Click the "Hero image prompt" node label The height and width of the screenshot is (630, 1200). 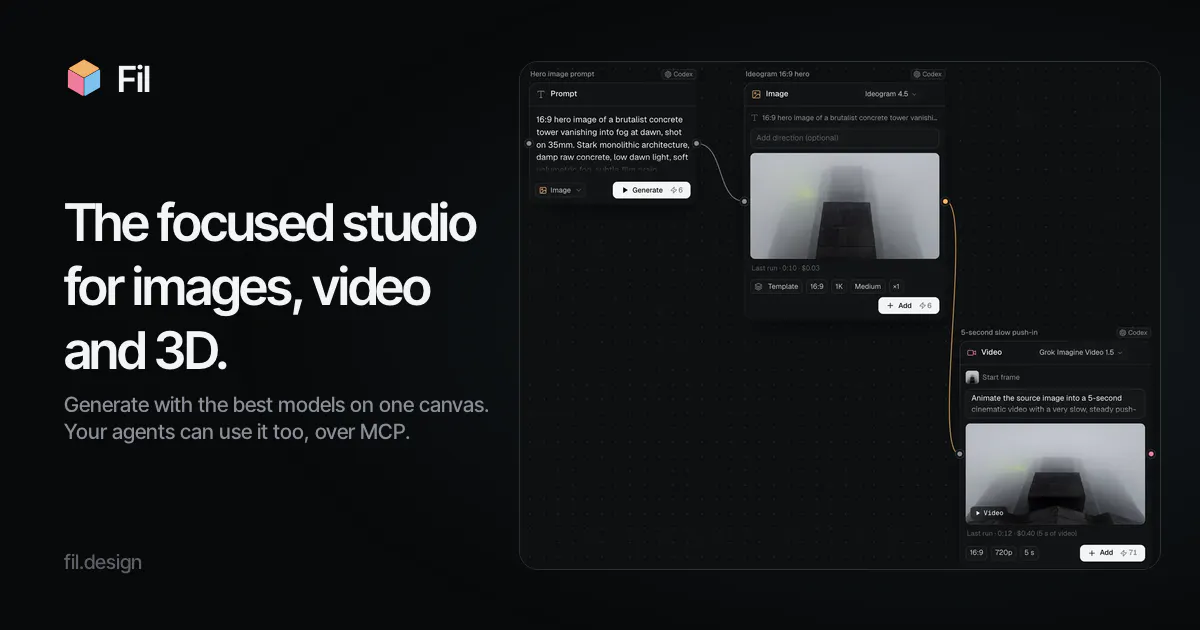click(x=561, y=74)
